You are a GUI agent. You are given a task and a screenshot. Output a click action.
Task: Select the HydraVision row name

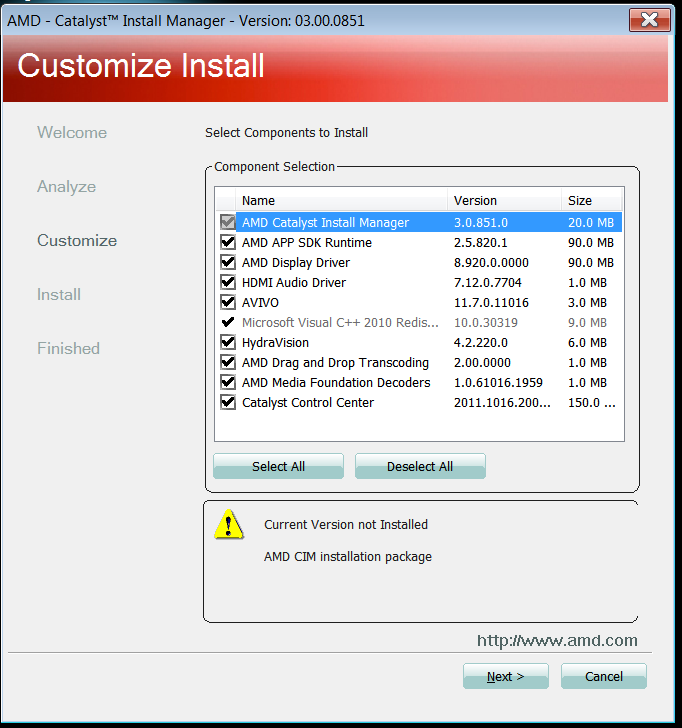pos(275,342)
